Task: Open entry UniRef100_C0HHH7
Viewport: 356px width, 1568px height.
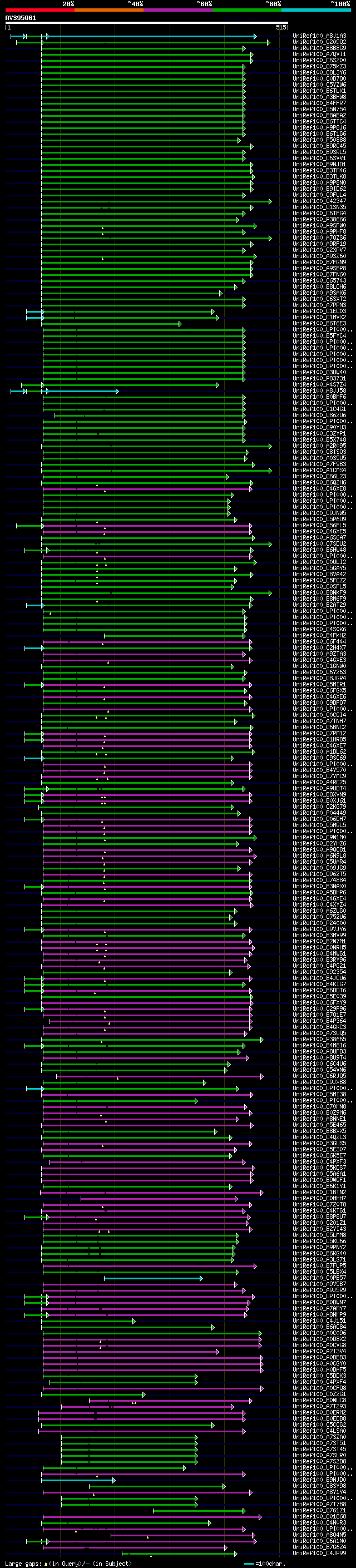Action: 319,1198
